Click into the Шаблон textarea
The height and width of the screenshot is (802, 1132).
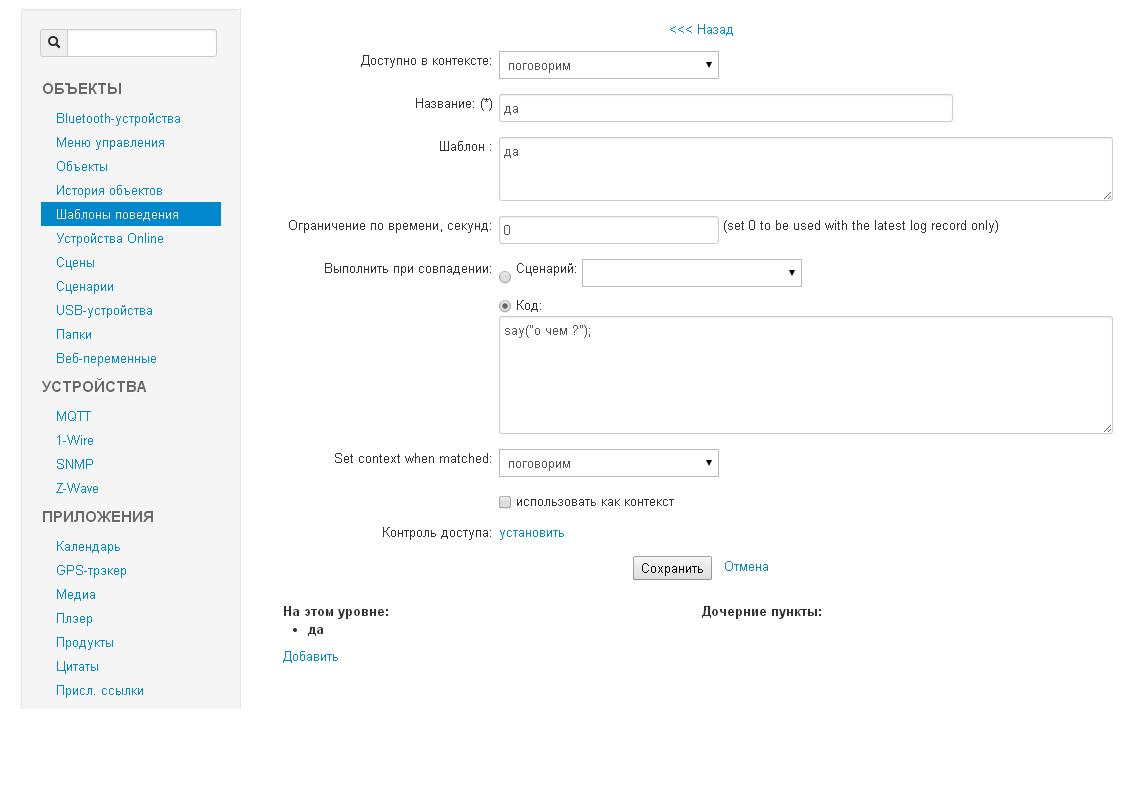tap(805, 169)
